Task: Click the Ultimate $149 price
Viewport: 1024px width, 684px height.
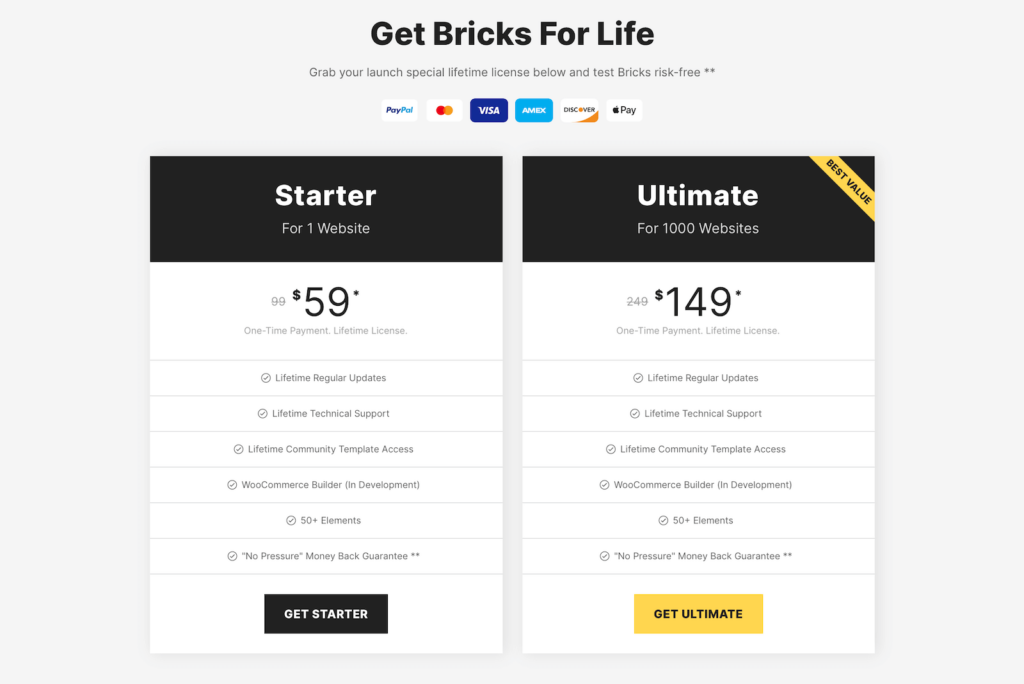Action: 699,302
